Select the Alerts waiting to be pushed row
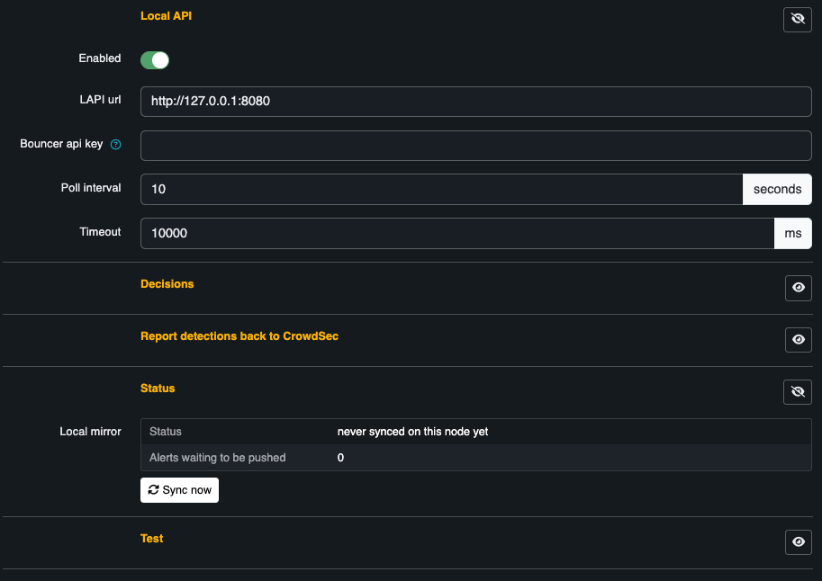This screenshot has height=581, width=822. (475, 457)
